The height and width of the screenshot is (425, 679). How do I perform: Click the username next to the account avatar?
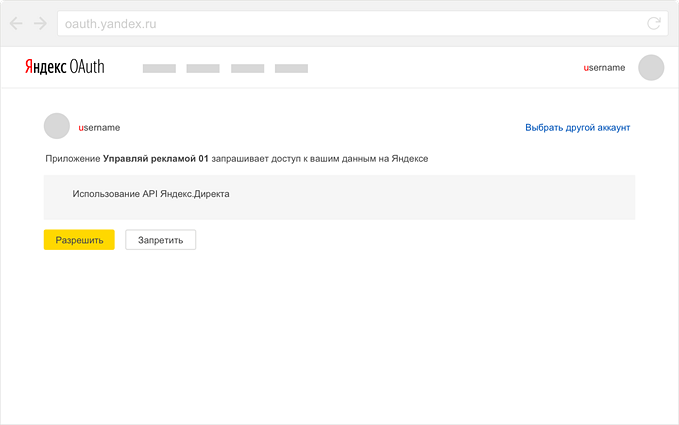(x=99, y=128)
